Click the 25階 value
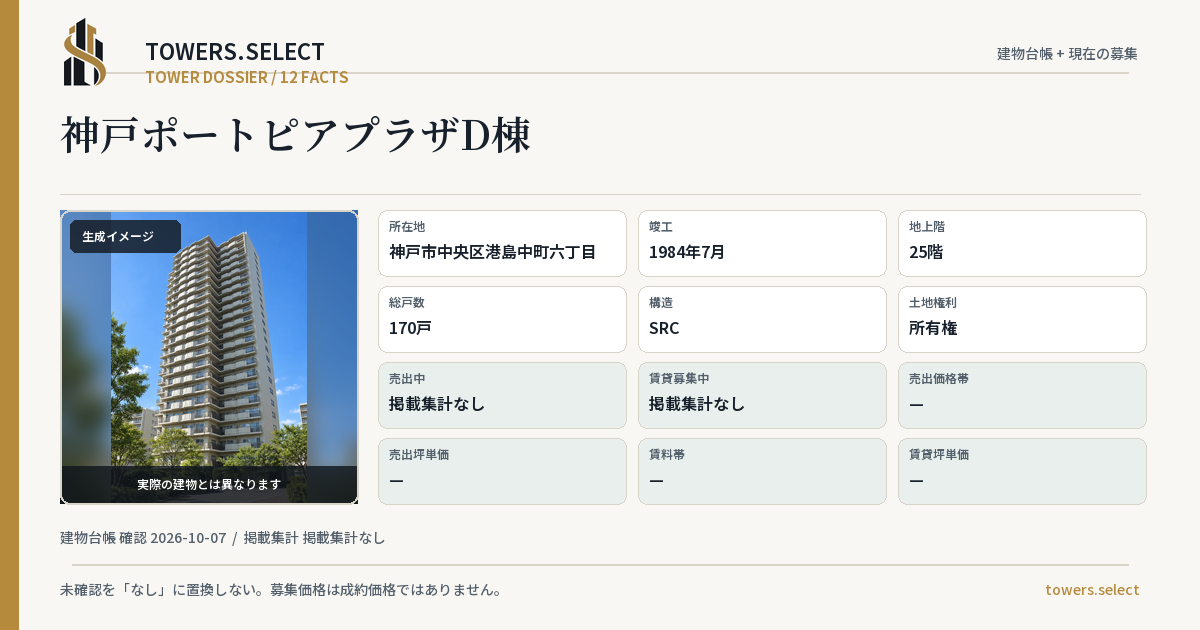Image resolution: width=1200 pixels, height=630 pixels. pyautogui.click(x=926, y=252)
